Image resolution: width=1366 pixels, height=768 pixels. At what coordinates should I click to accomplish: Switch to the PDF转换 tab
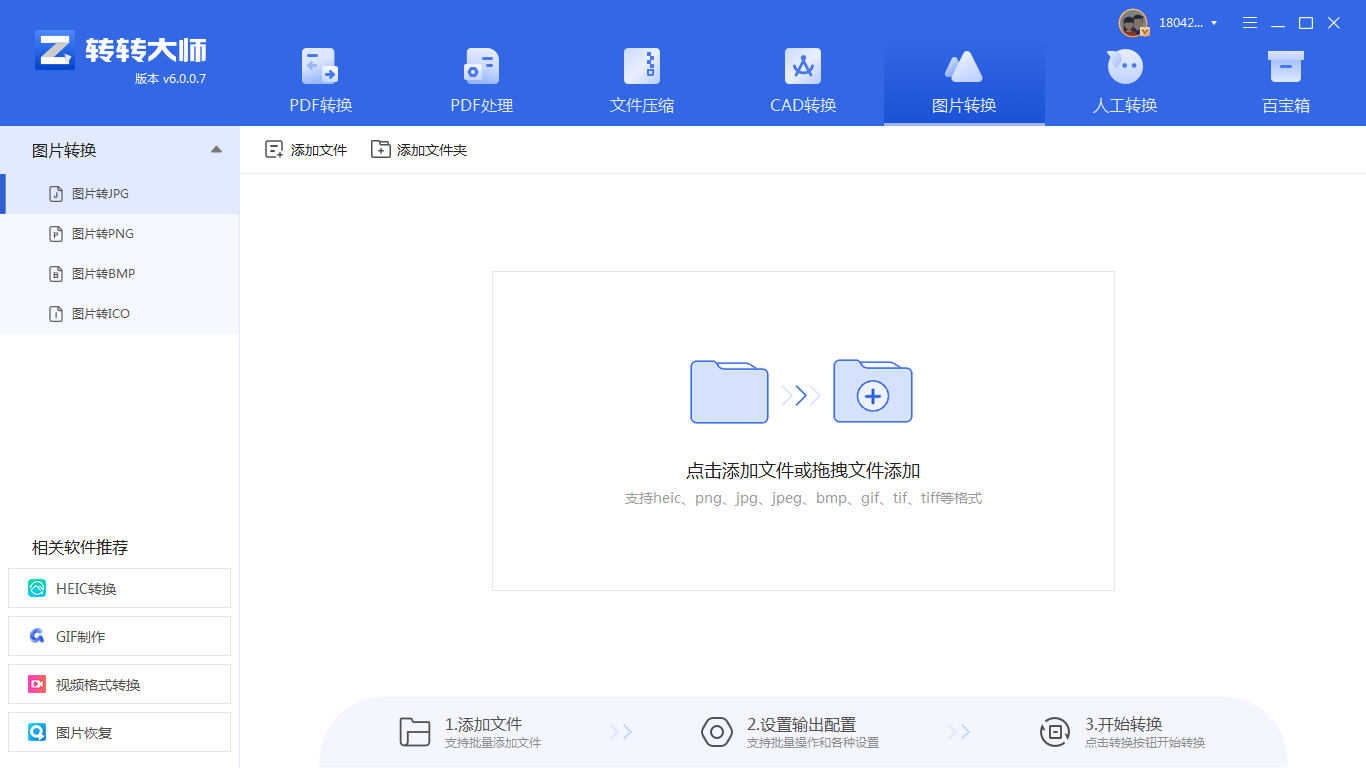(x=320, y=82)
